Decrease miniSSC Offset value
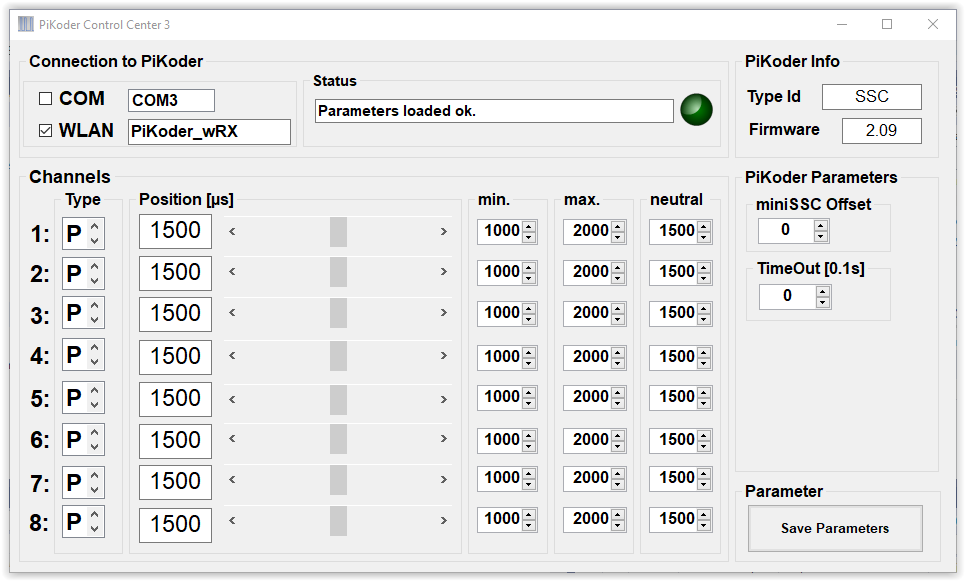Viewport: 965px width, 581px height. [x=820, y=236]
